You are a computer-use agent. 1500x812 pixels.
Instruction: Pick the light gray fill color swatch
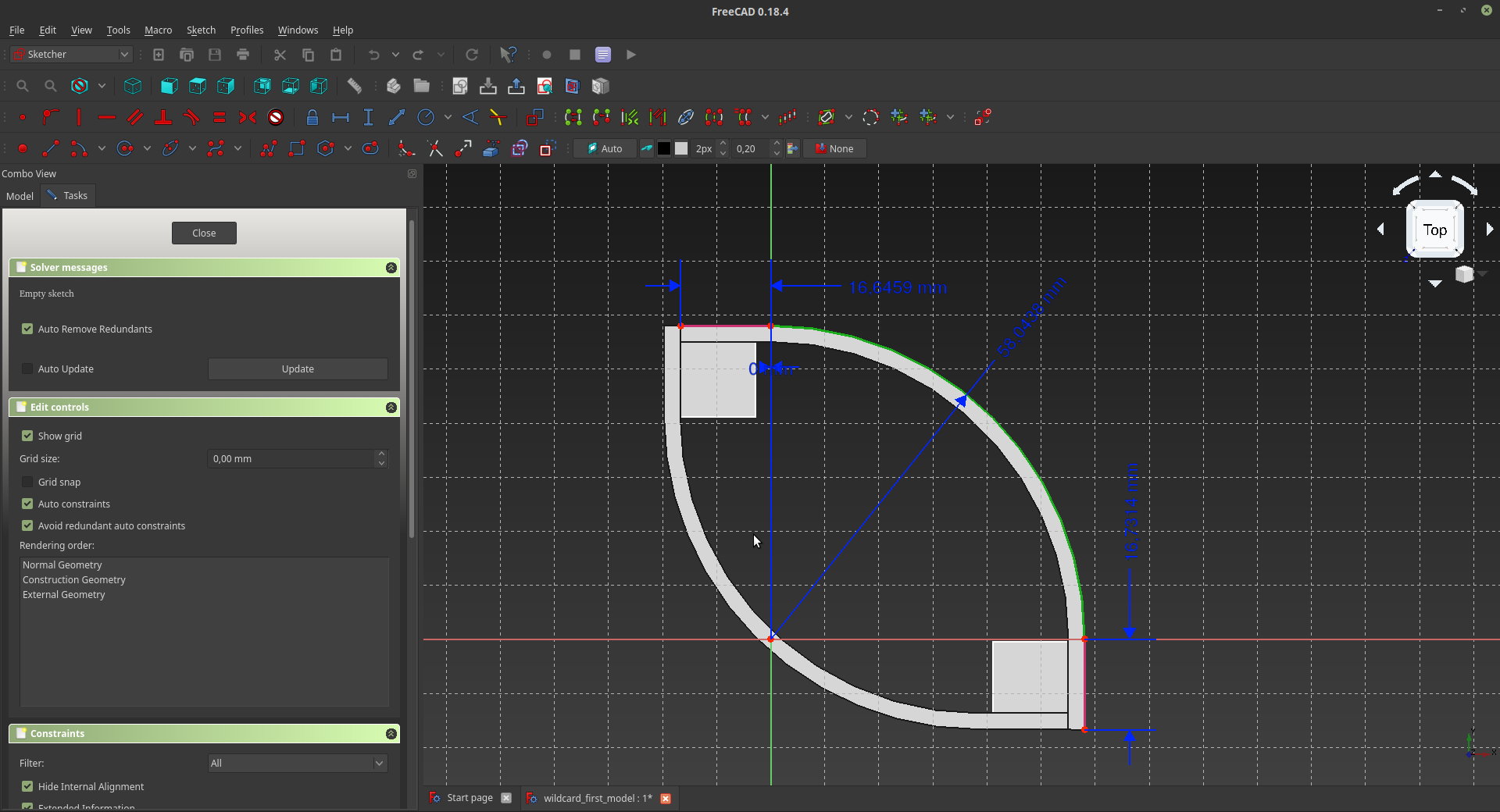[681, 148]
